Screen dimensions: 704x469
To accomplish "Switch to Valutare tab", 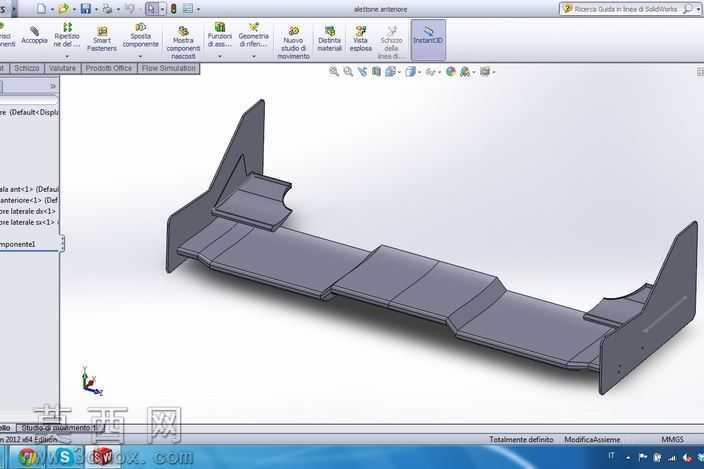I will [x=62, y=68].
